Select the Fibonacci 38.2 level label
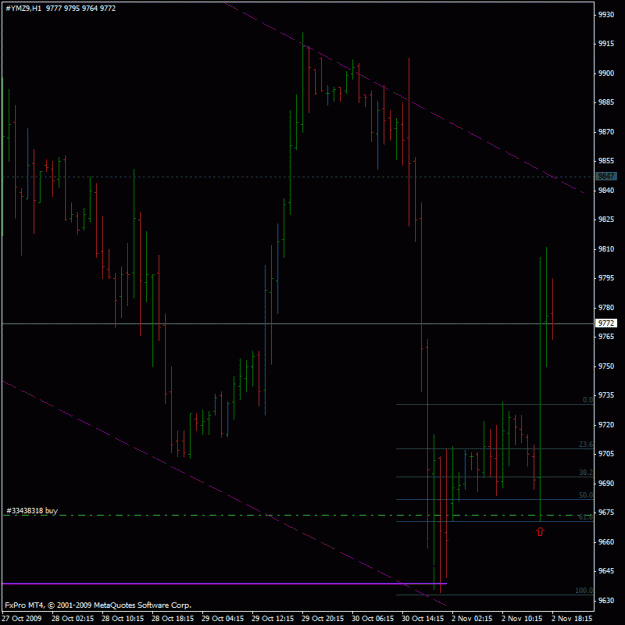 click(586, 472)
